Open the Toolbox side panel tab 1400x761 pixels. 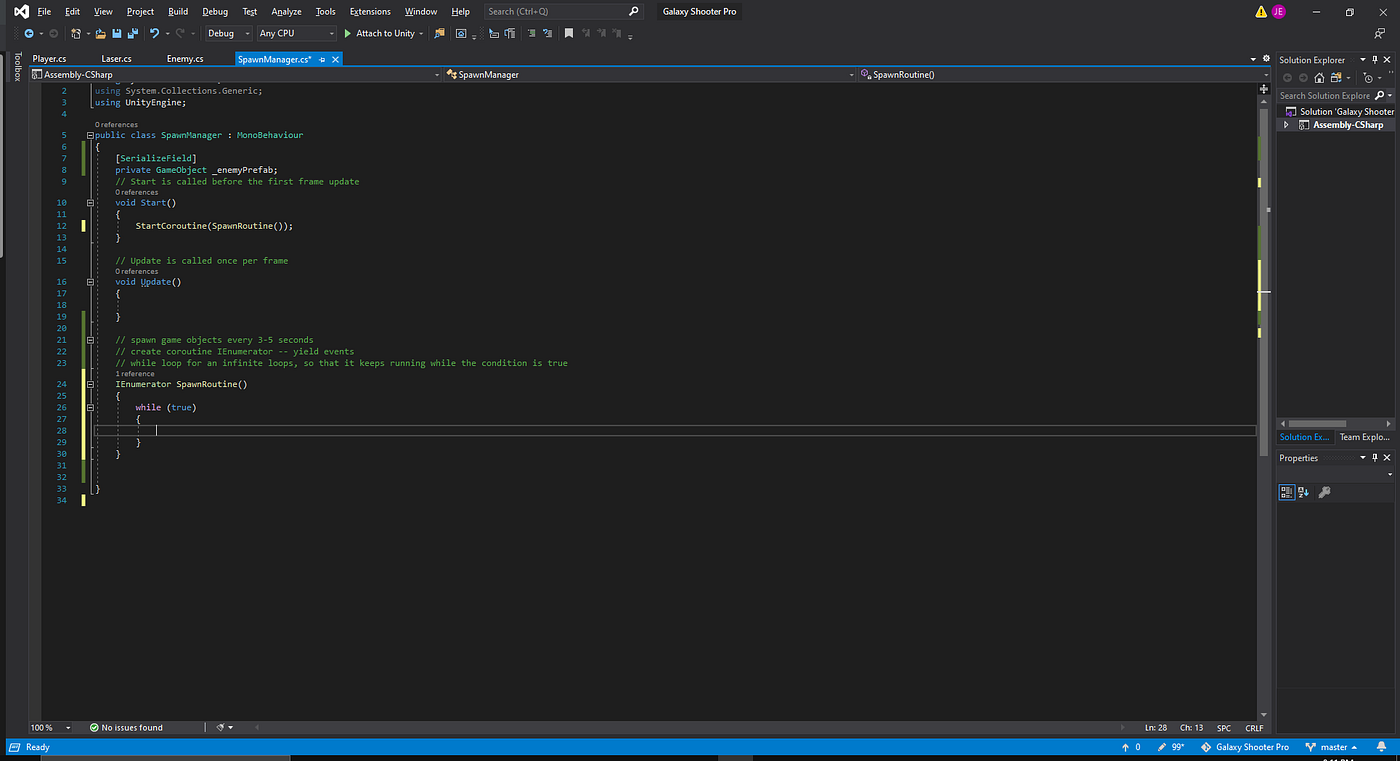click(17, 66)
